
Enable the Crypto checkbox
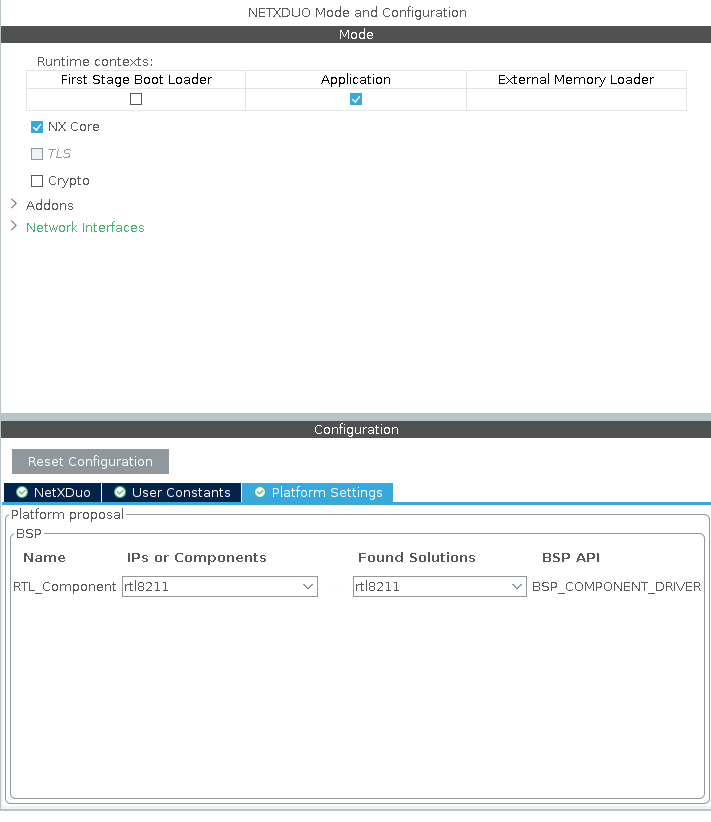(37, 181)
